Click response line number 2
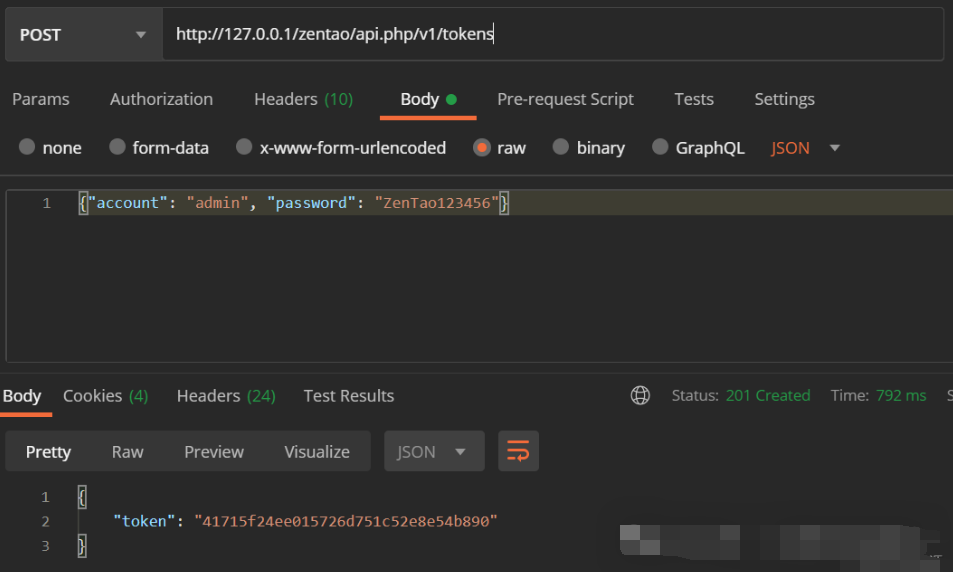The image size is (953, 572). point(45,522)
